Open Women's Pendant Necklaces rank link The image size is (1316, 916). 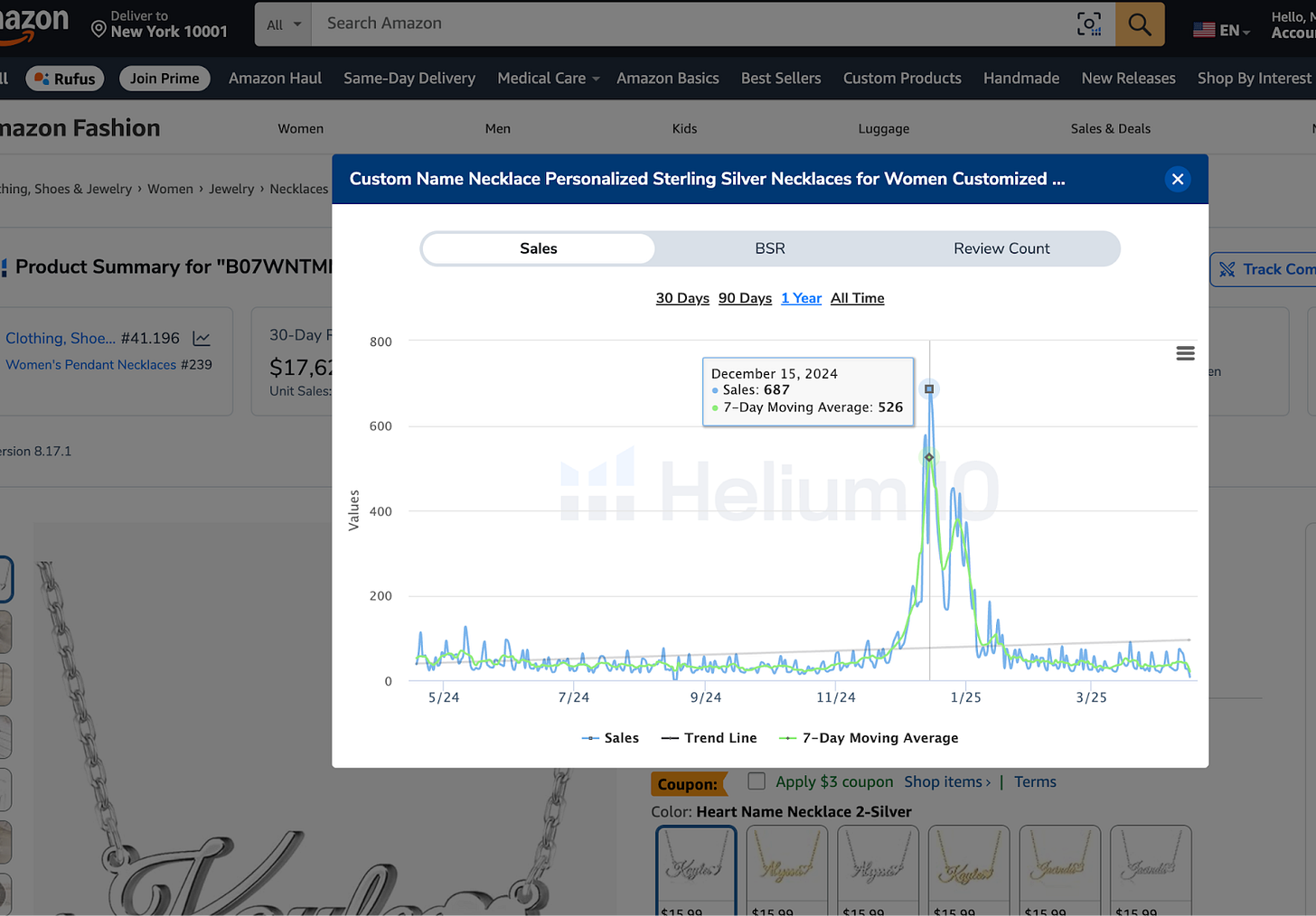point(91,365)
